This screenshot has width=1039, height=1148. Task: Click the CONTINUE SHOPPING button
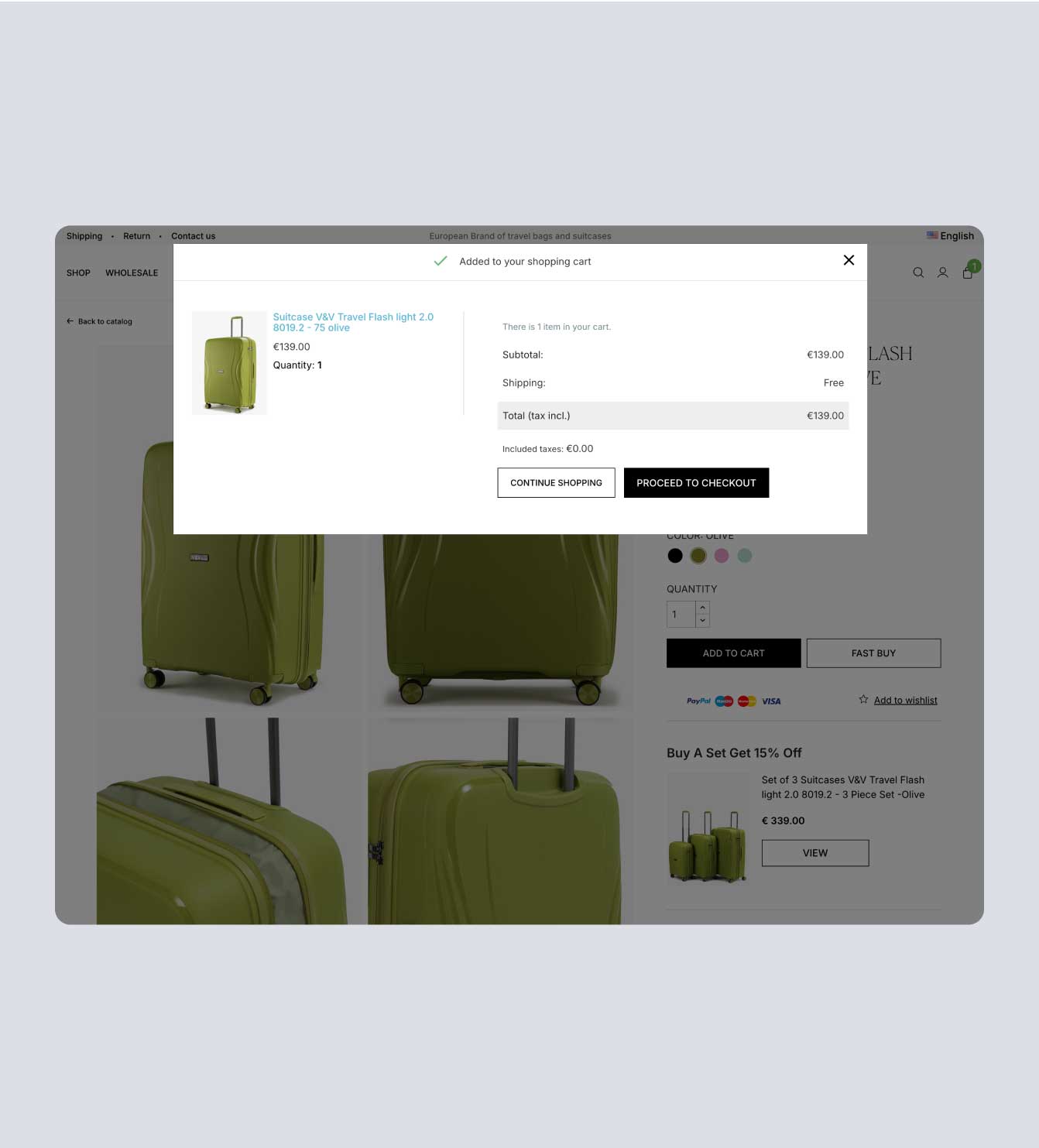[x=556, y=483]
